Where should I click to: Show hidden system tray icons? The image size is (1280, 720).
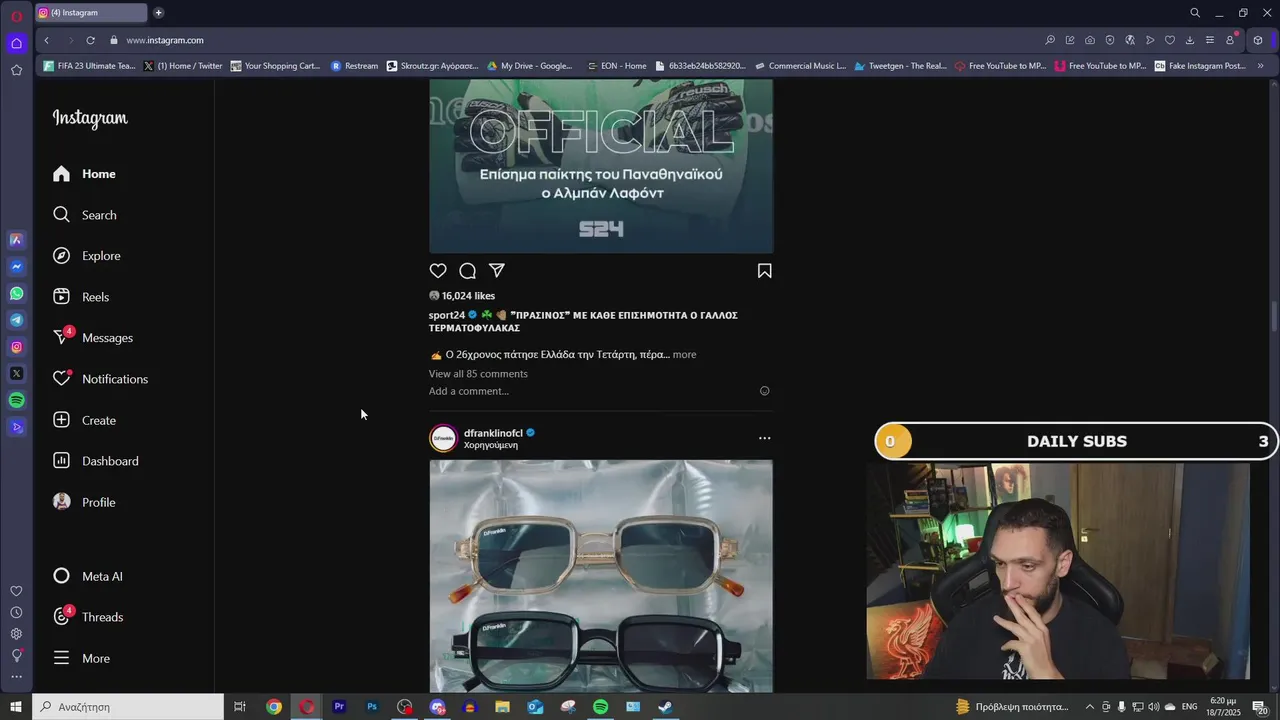(1090, 707)
